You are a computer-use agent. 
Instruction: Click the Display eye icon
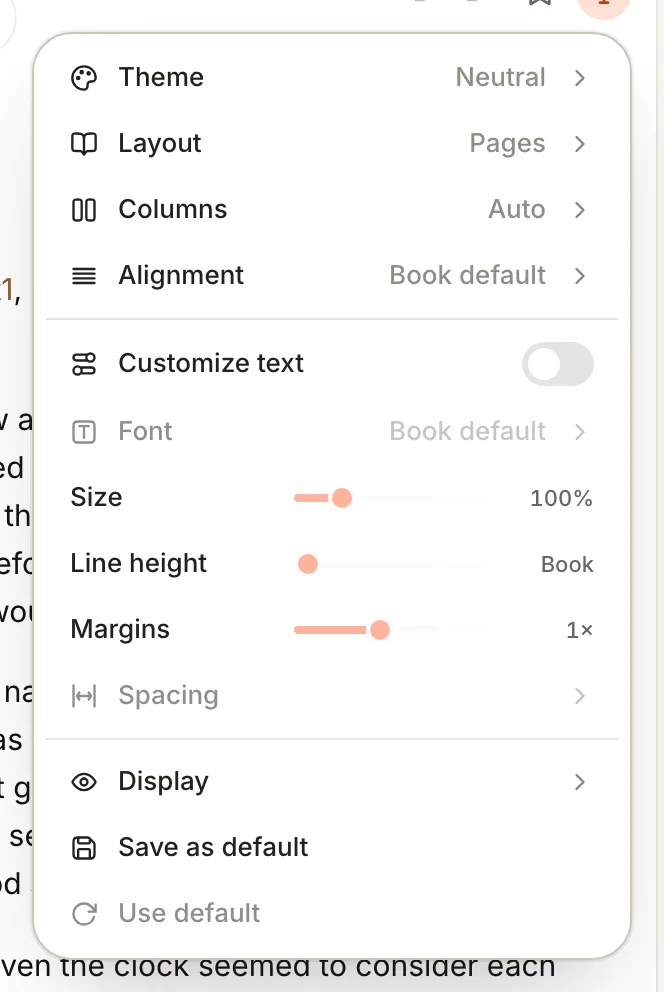(x=84, y=783)
